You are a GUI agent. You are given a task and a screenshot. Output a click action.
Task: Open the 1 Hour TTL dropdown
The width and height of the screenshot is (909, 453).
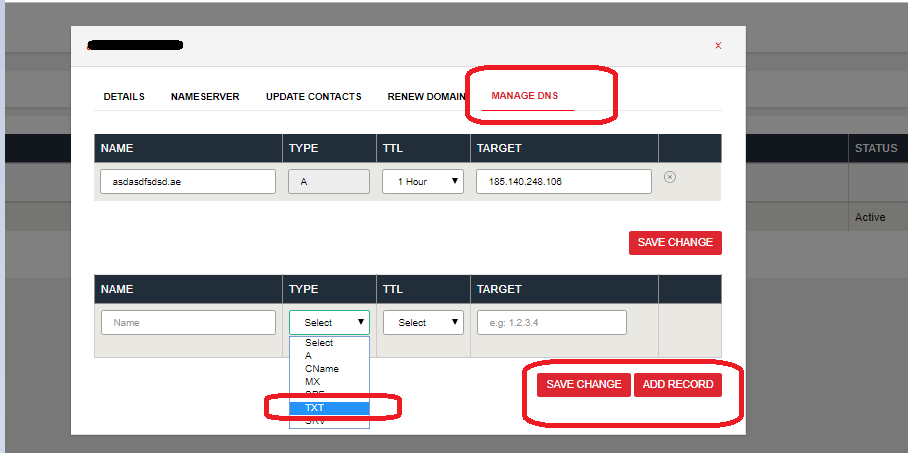click(x=423, y=182)
